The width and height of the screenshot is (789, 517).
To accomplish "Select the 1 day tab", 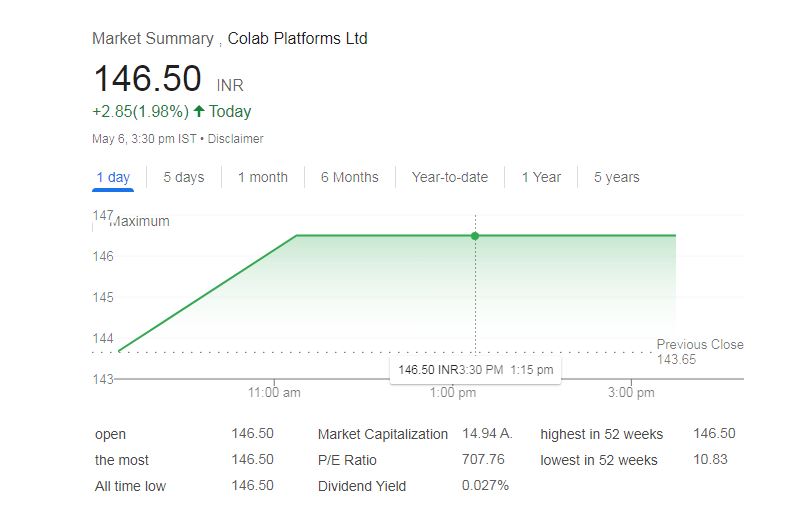I will (113, 177).
